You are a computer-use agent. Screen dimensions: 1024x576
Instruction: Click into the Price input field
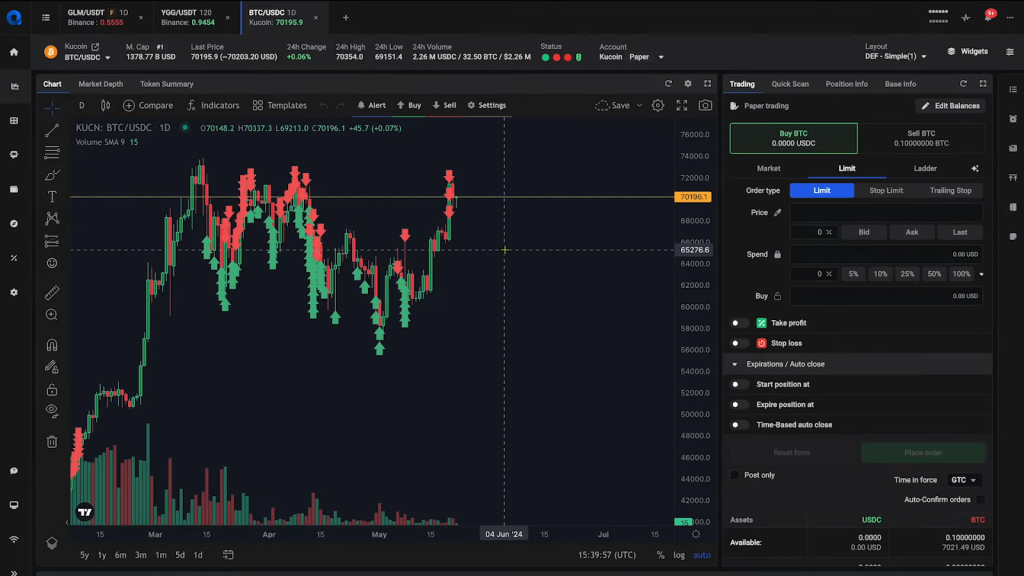pos(885,213)
